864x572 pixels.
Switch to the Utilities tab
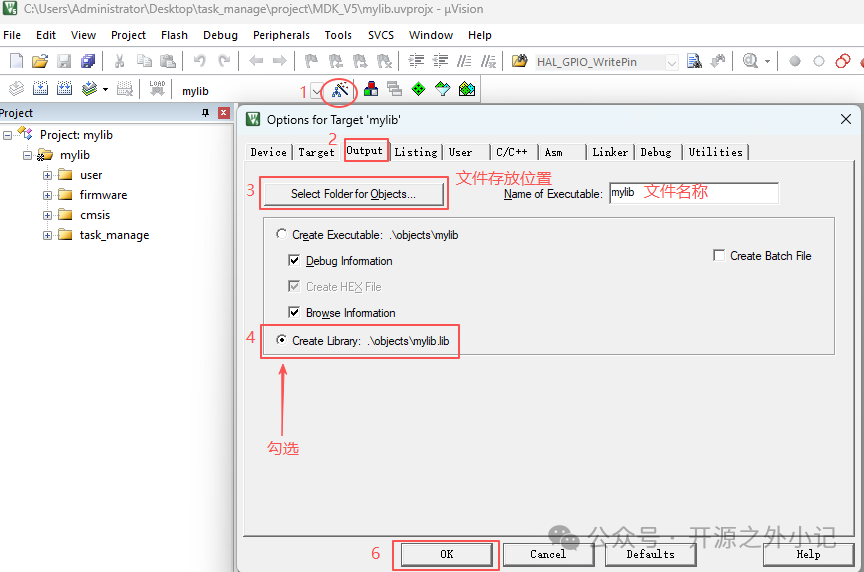[715, 152]
